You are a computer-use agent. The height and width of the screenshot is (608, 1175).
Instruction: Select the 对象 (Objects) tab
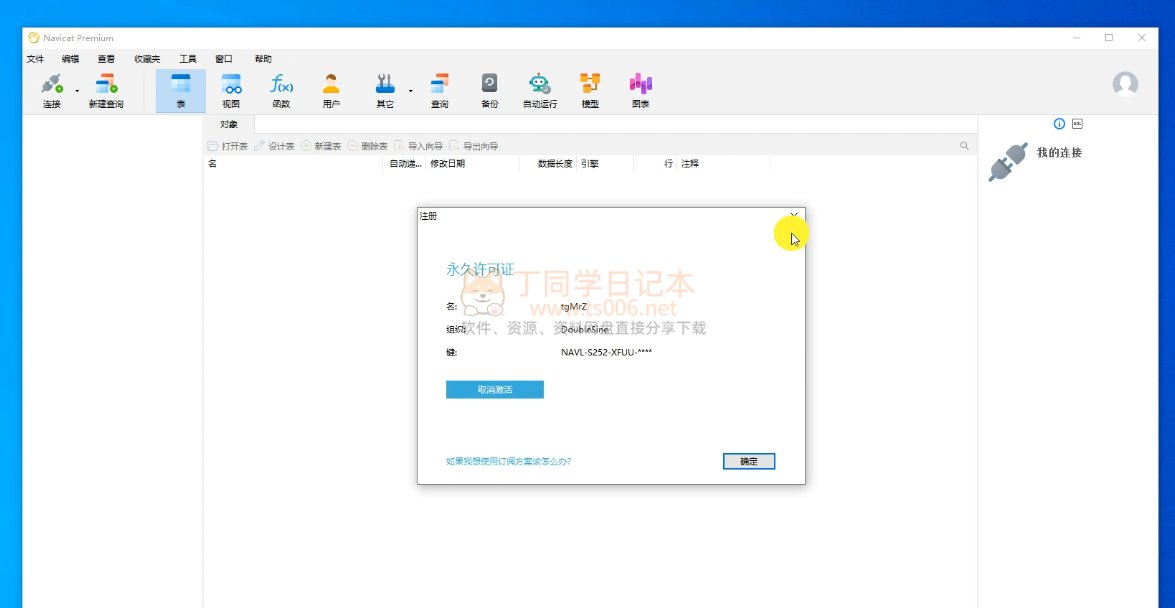click(229, 124)
